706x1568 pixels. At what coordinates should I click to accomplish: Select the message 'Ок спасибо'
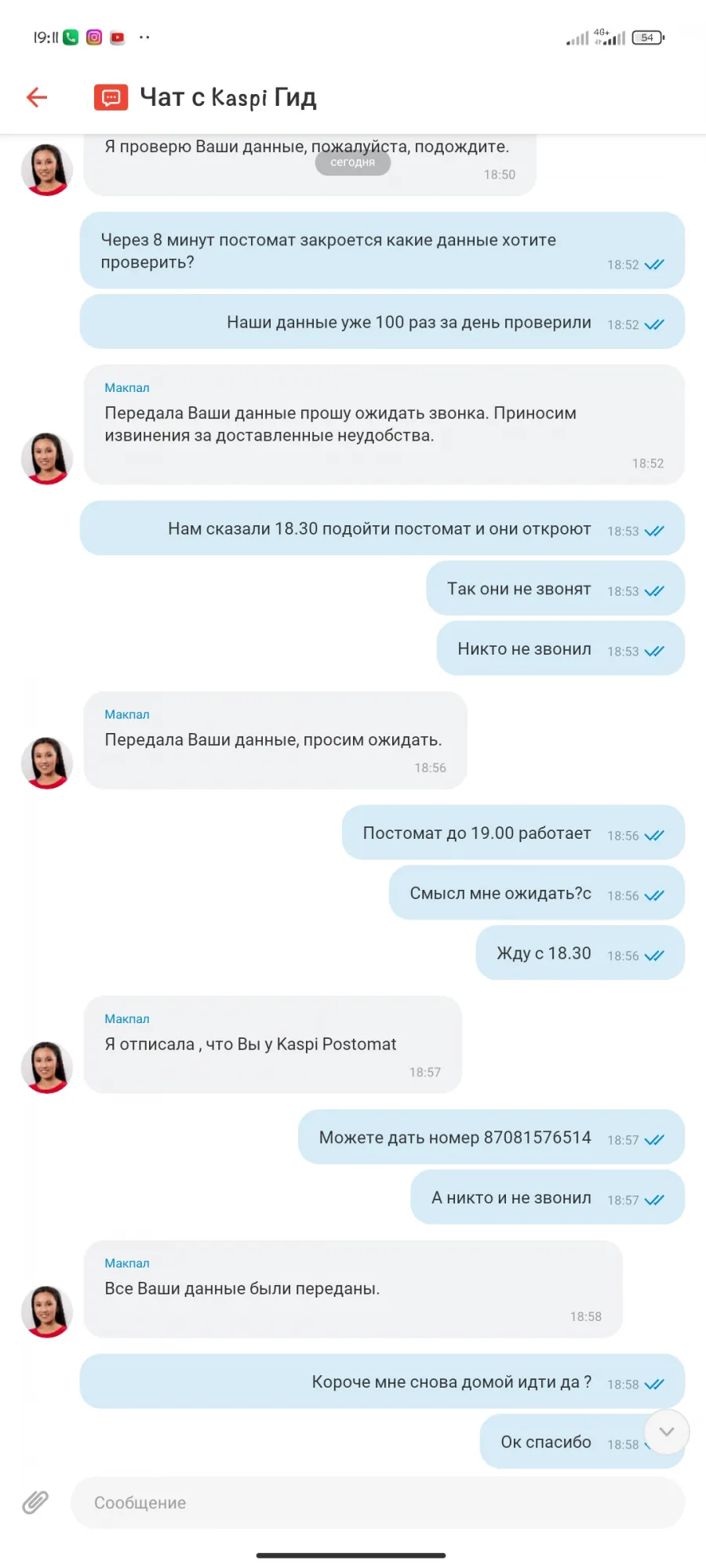[582, 1442]
